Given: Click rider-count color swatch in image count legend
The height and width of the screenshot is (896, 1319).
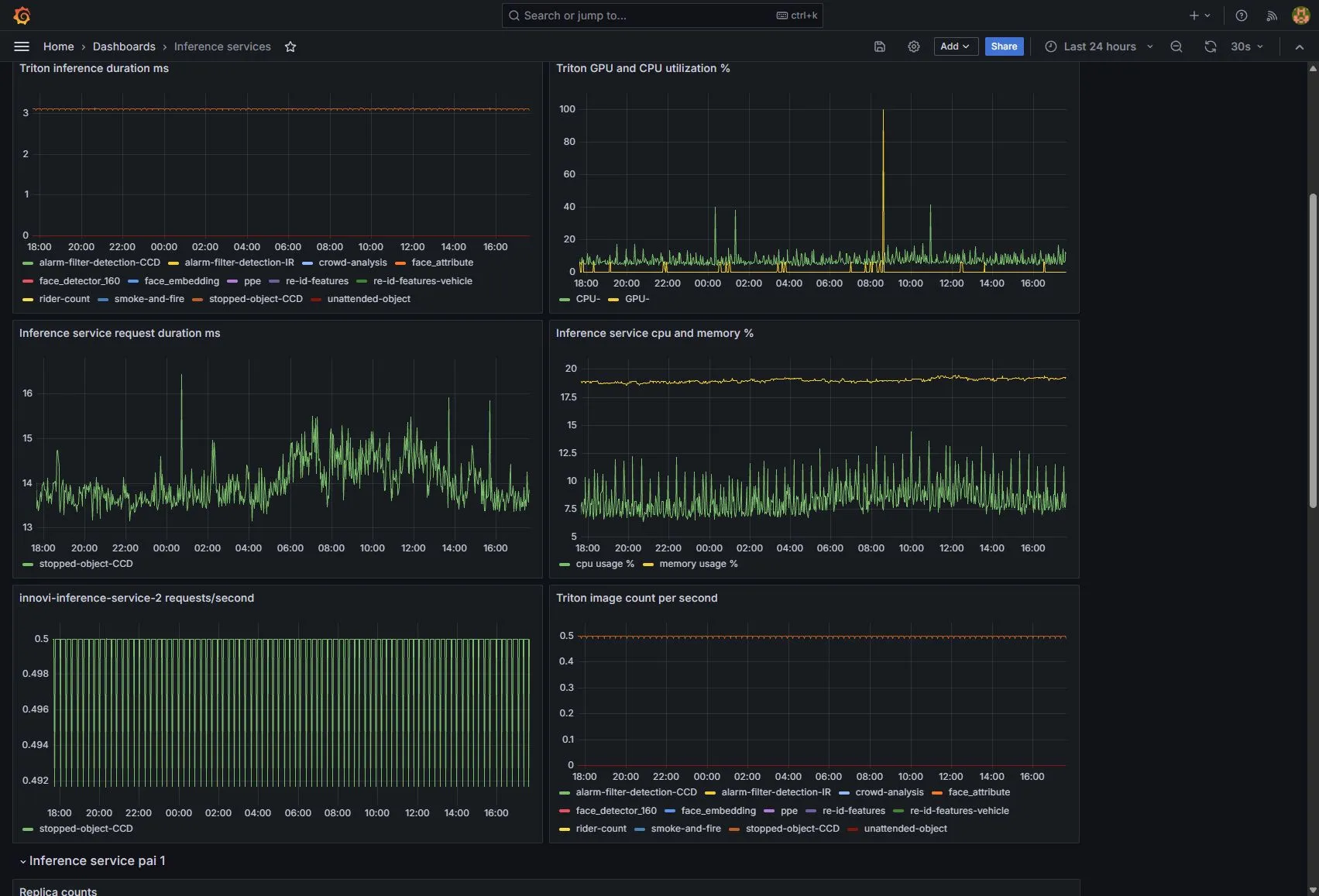Looking at the screenshot, I should coord(565,829).
